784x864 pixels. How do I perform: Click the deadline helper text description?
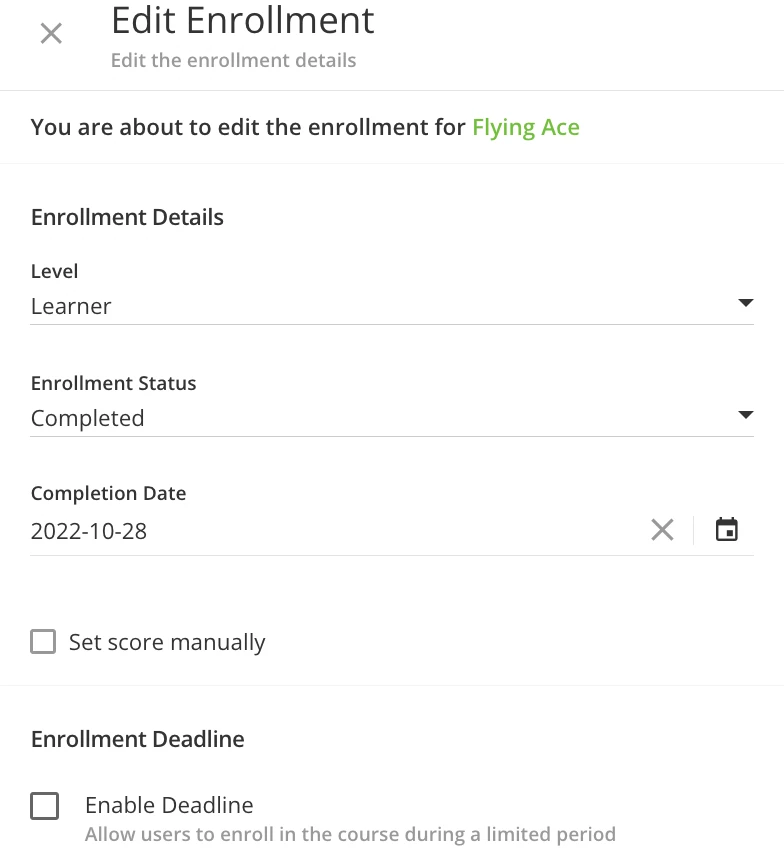click(x=350, y=834)
